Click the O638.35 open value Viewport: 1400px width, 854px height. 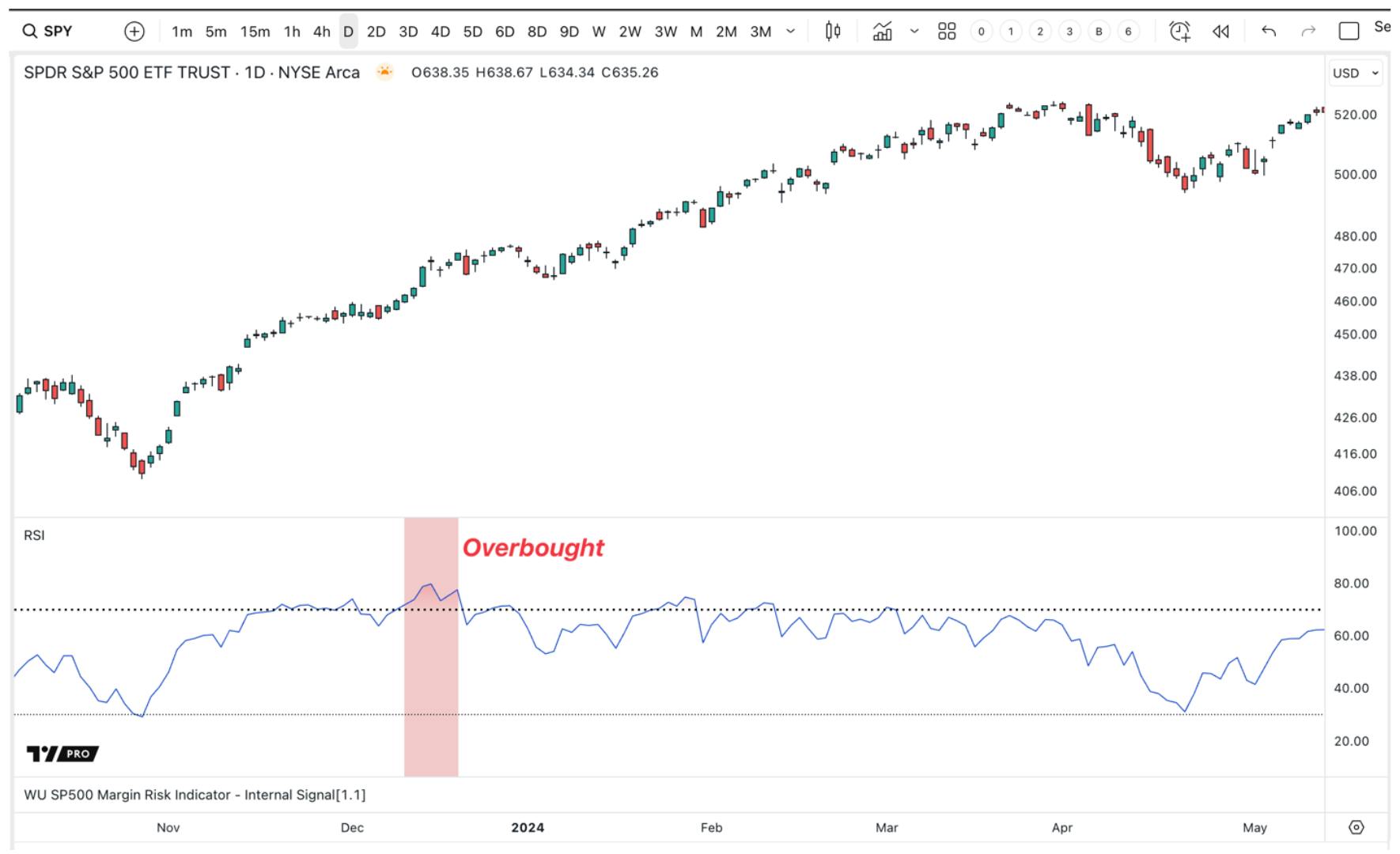[x=440, y=73]
